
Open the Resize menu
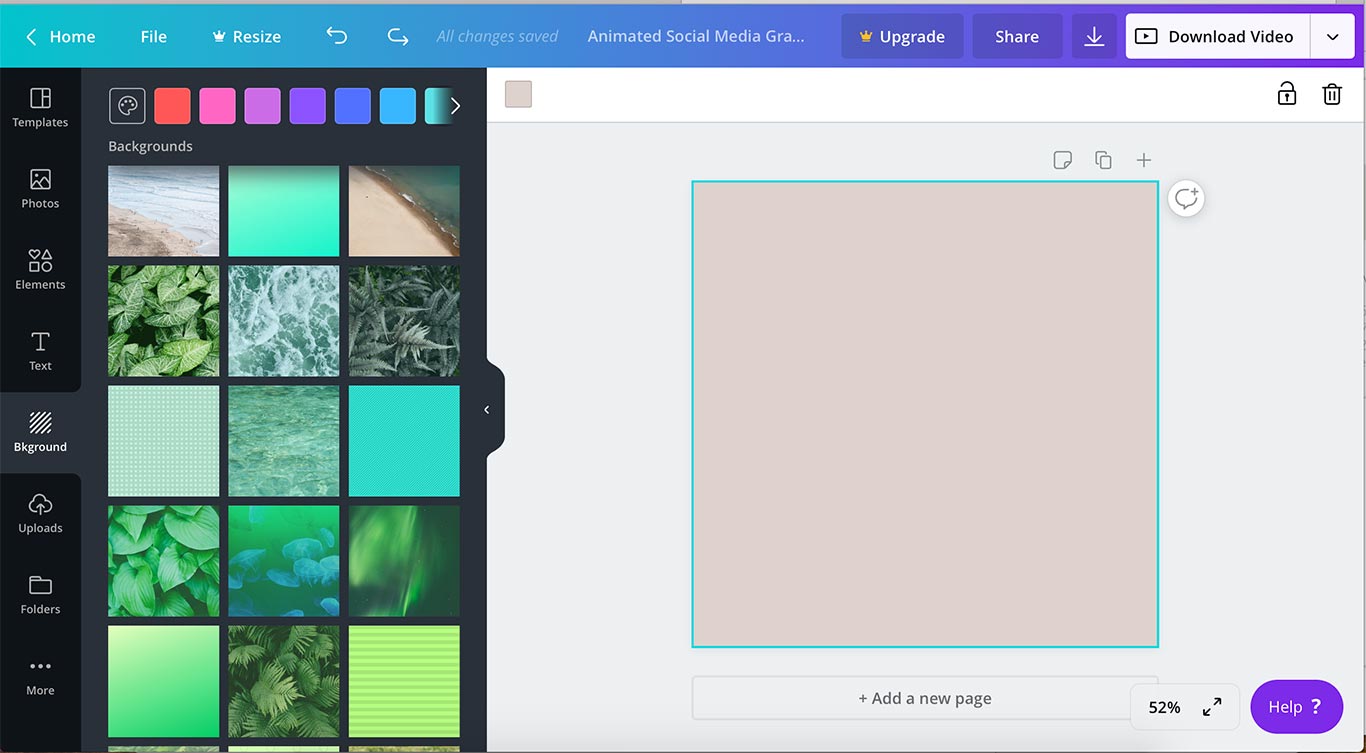click(246, 36)
